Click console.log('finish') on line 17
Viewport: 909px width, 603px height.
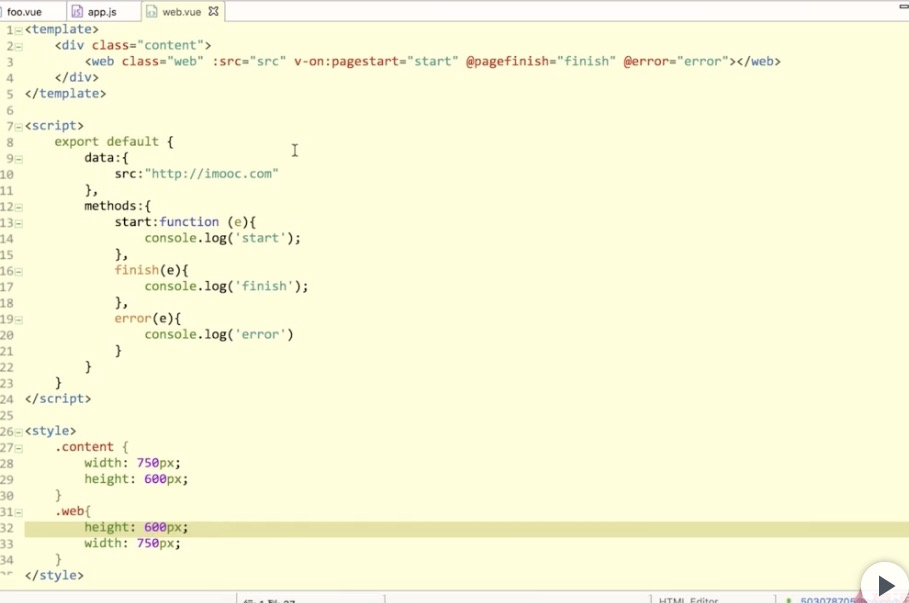pos(226,286)
